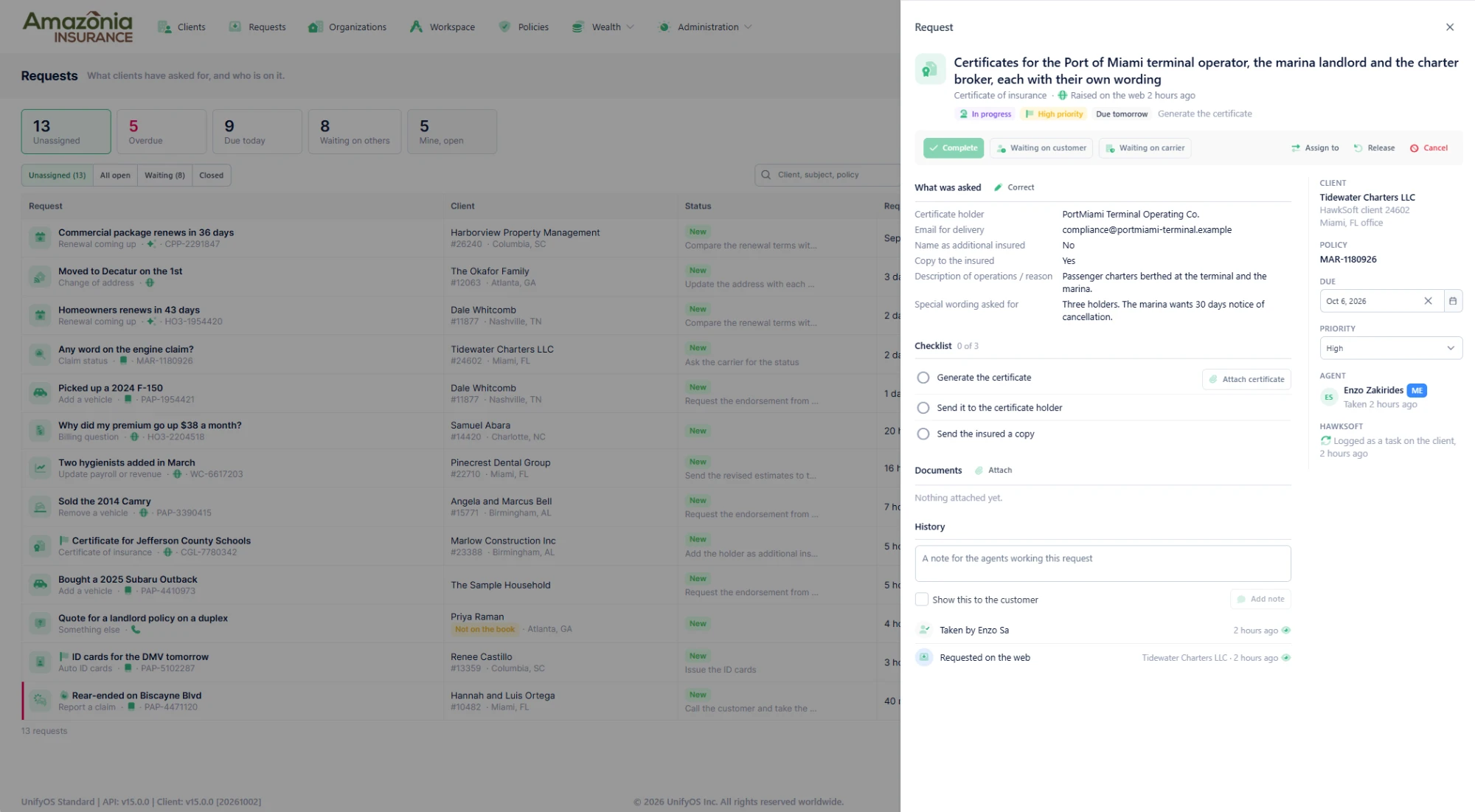1475x812 pixels.
Task: Click the ES agent avatar
Action: [x=1328, y=397]
